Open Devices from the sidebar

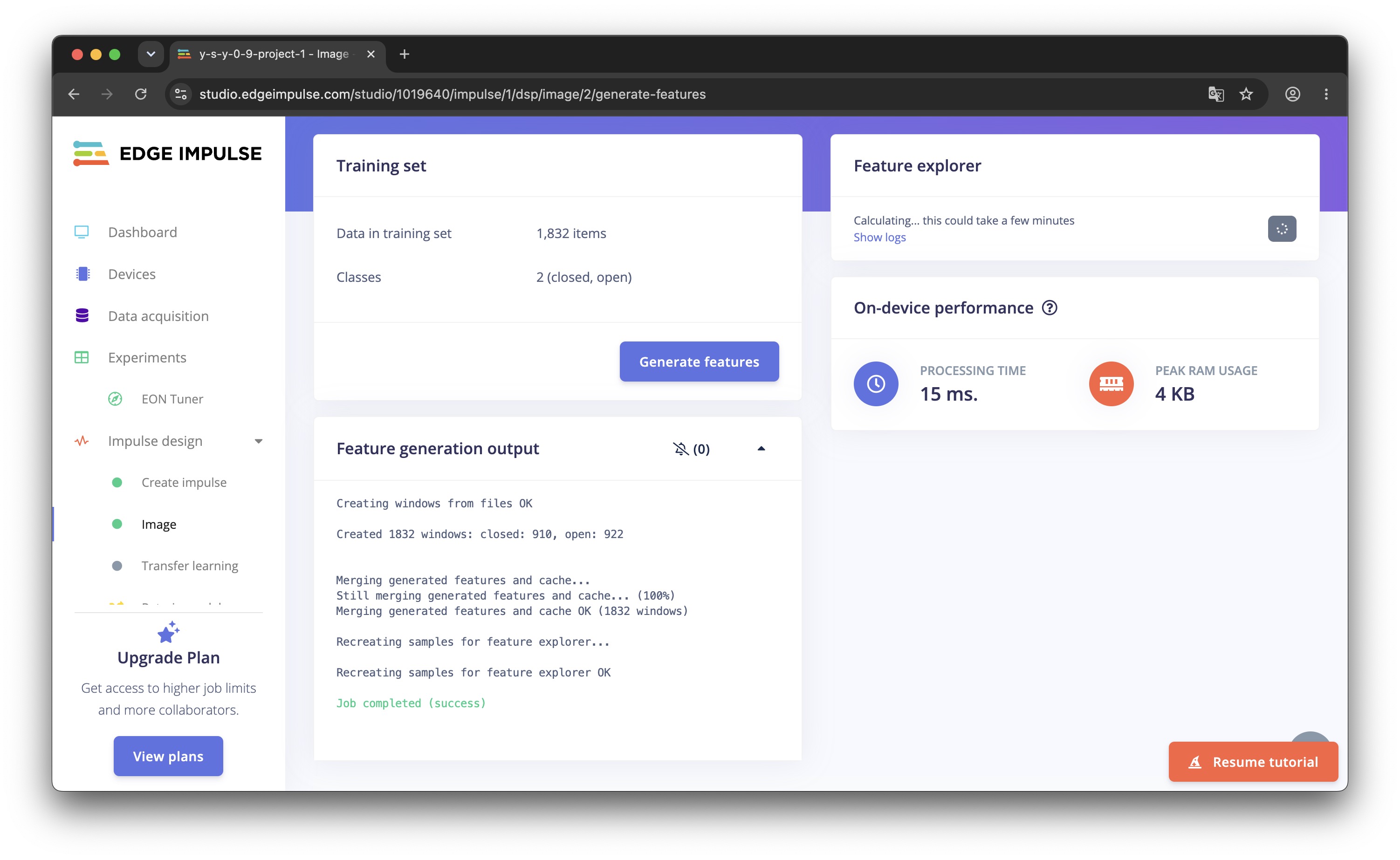[x=132, y=274]
